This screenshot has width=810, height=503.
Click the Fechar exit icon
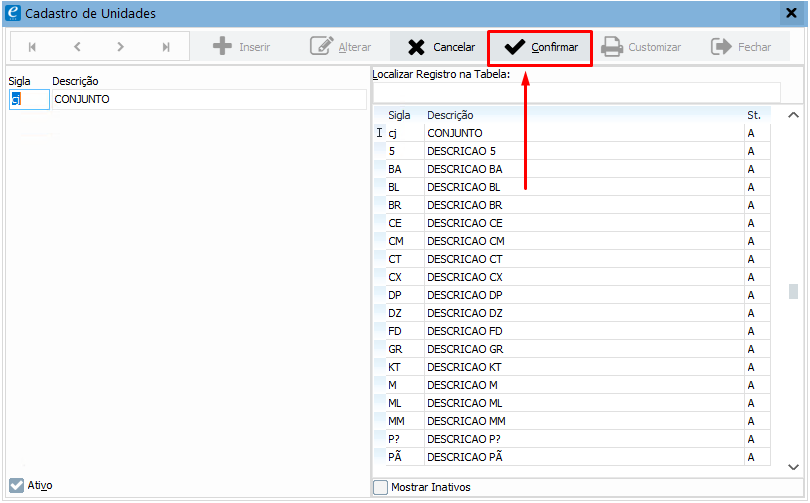point(720,47)
